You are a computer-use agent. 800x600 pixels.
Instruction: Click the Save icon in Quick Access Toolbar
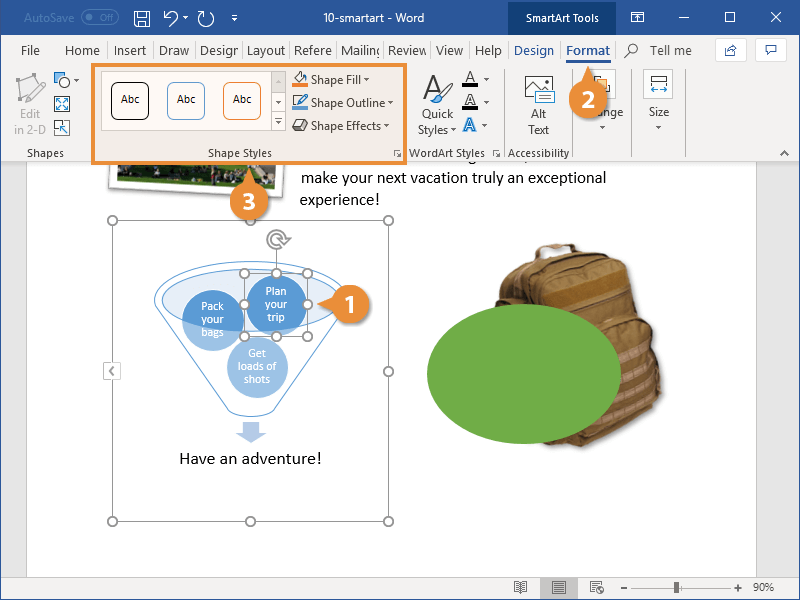click(x=141, y=17)
